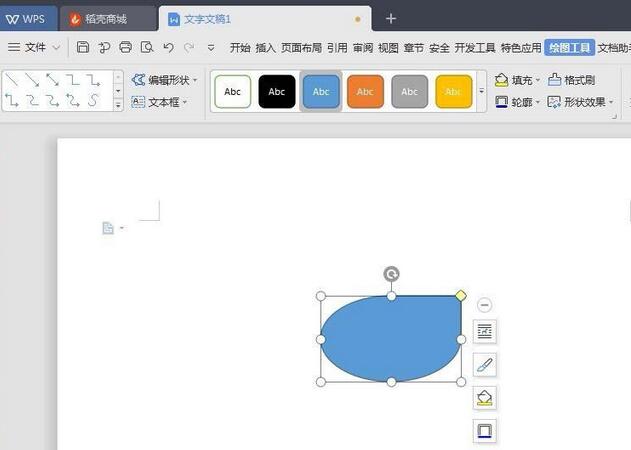Switch to the 安全 tab

click(439, 48)
